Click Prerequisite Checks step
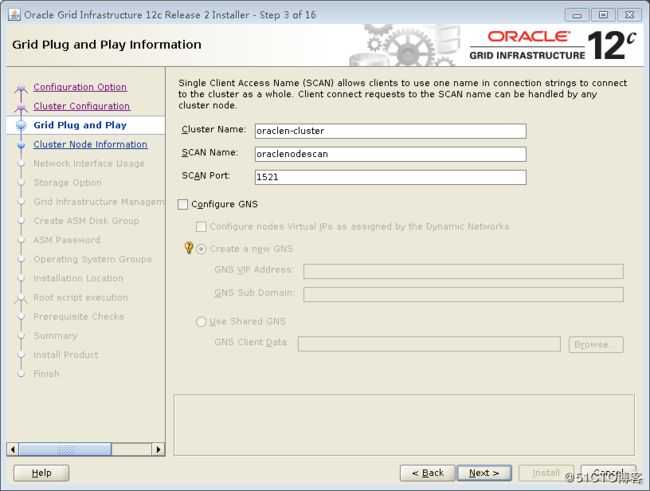This screenshot has width=650, height=491. click(79, 316)
